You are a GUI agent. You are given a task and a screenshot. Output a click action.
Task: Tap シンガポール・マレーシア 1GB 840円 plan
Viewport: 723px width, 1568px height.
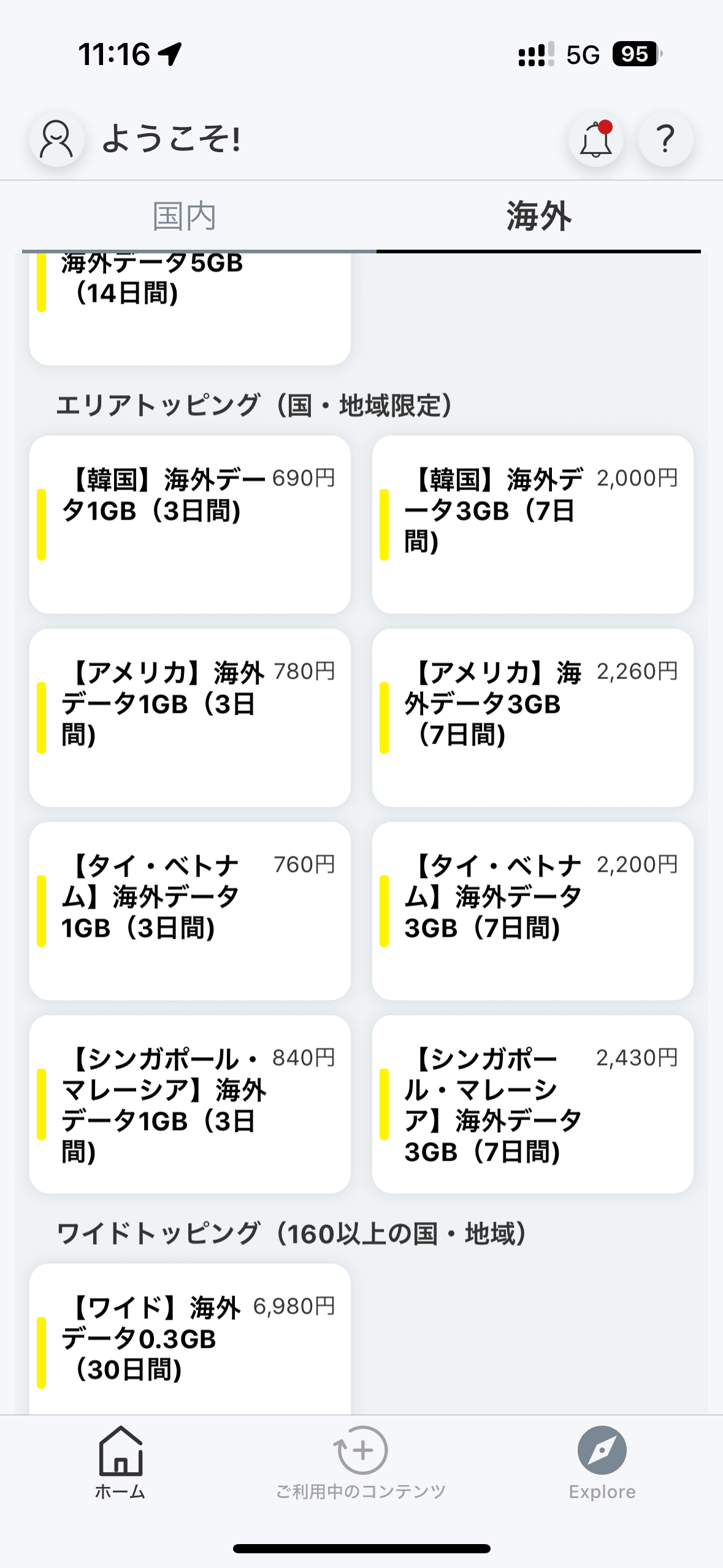[190, 1104]
